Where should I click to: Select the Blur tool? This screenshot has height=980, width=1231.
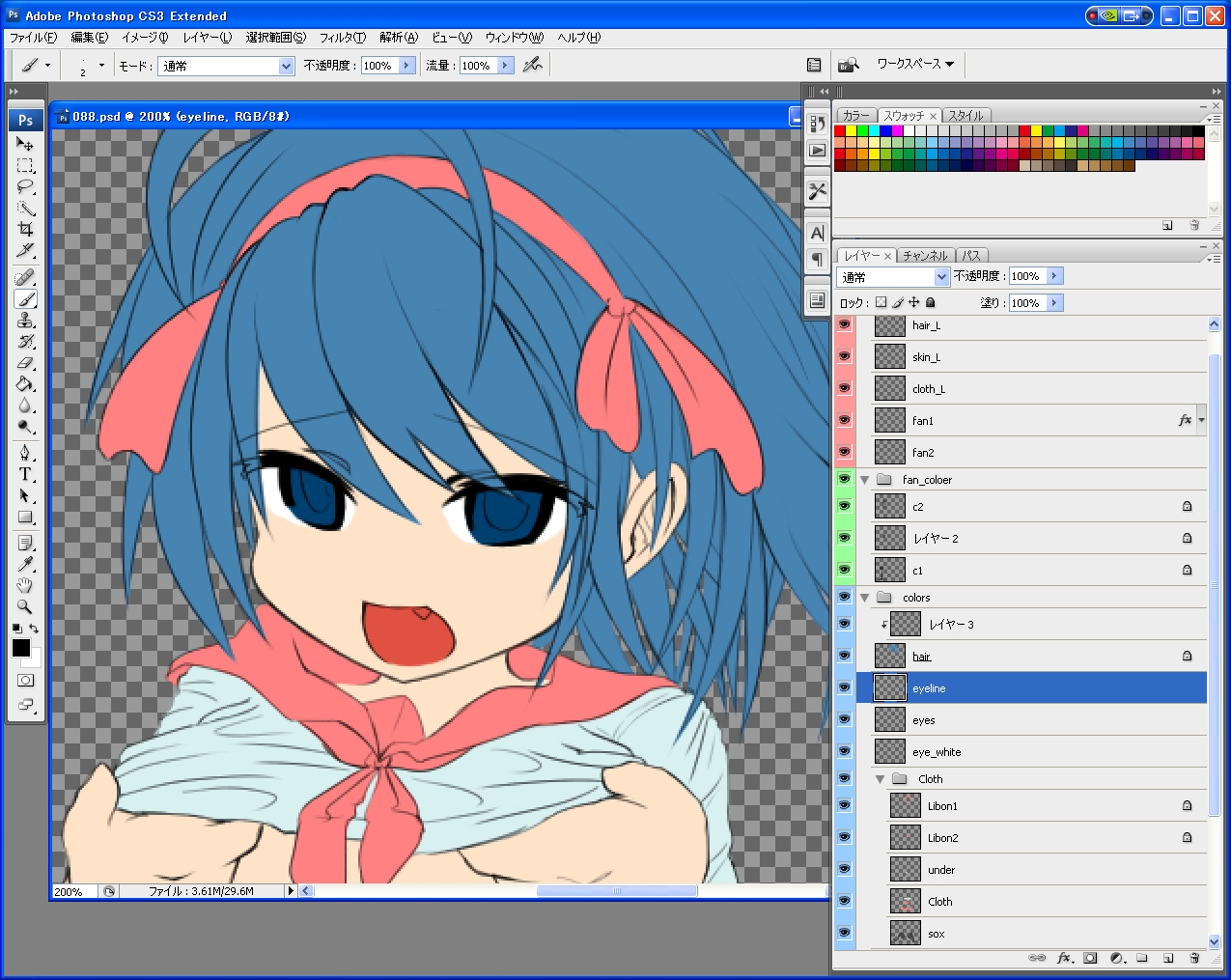click(x=25, y=406)
